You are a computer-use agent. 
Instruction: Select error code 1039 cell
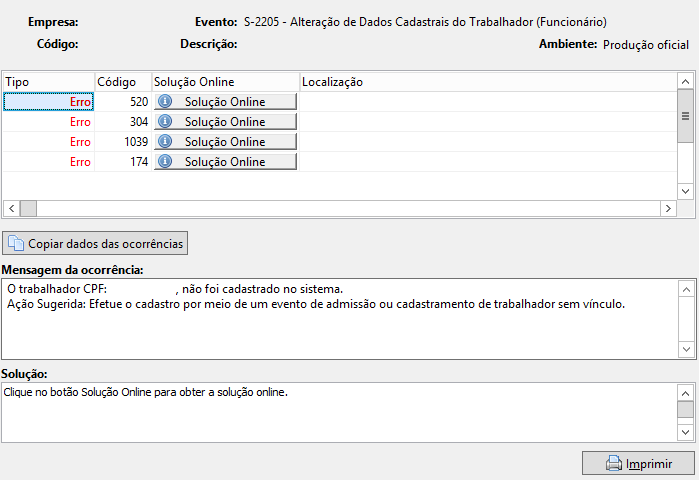point(123,142)
